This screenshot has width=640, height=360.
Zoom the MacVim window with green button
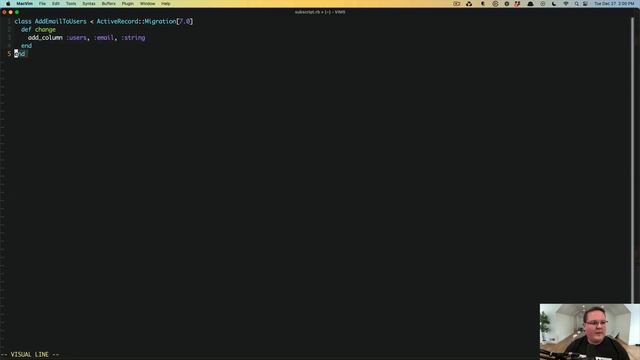(x=17, y=12)
